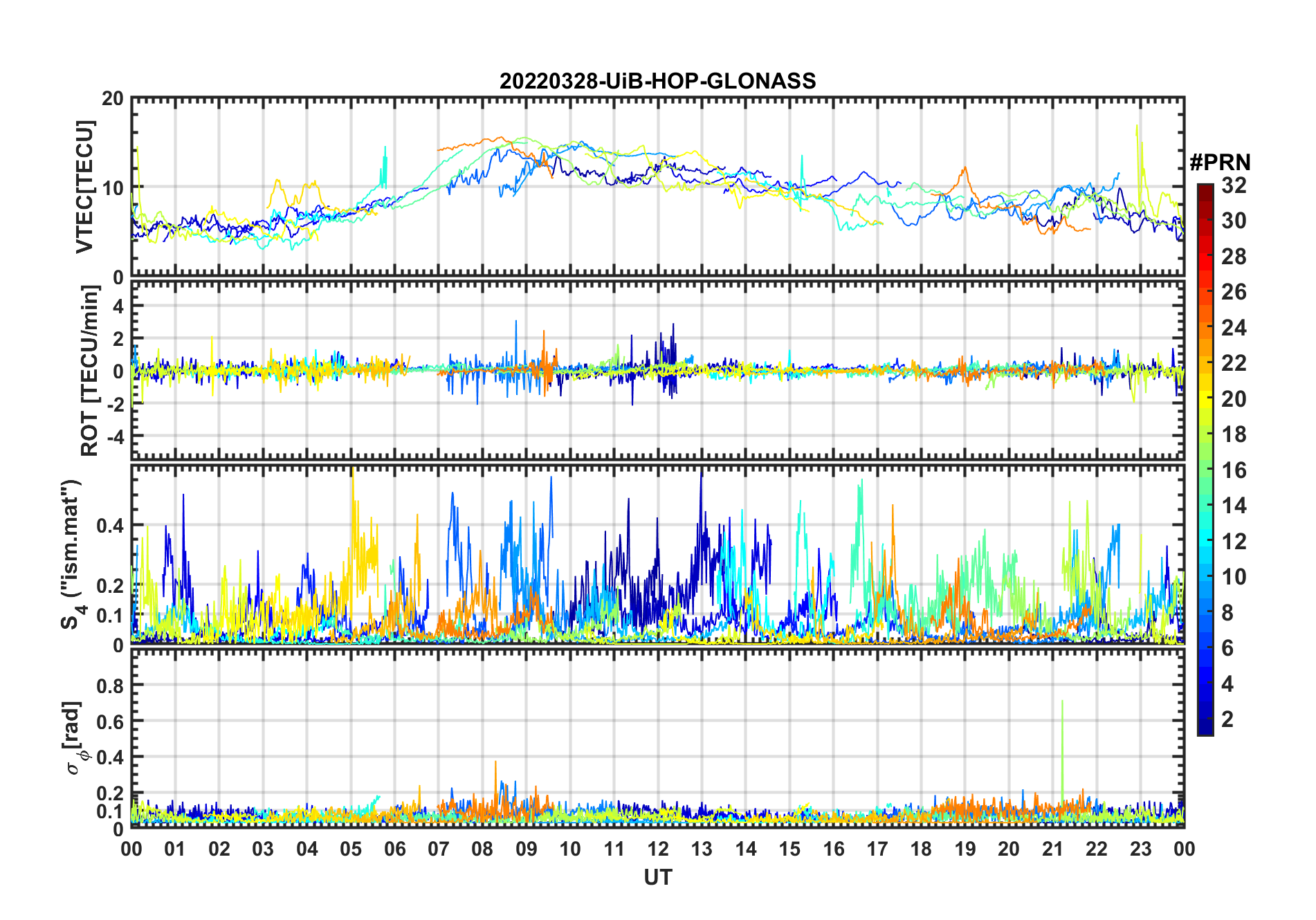Viewport: 1316px width, 920px height.
Task: Select the "VTEC[TECU]" y-axis label
Action: [84, 187]
